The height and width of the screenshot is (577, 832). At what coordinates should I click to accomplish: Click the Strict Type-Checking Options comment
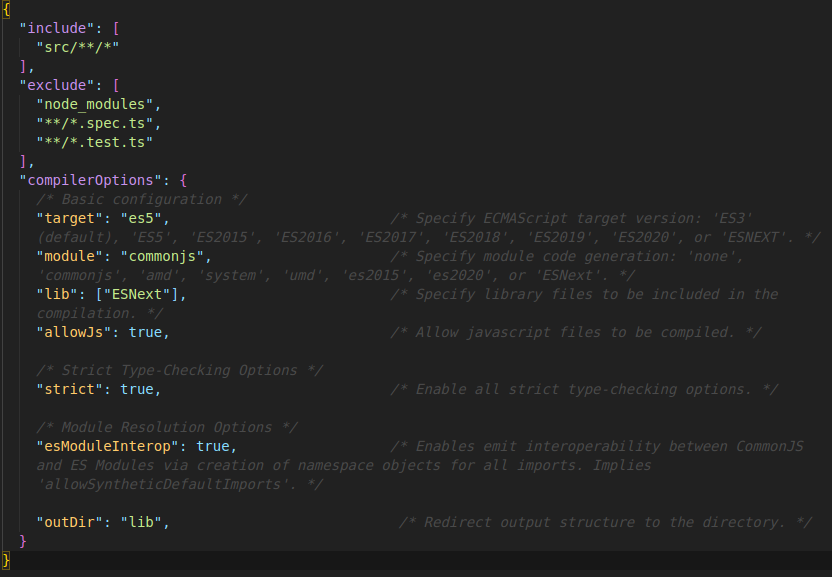(x=179, y=370)
